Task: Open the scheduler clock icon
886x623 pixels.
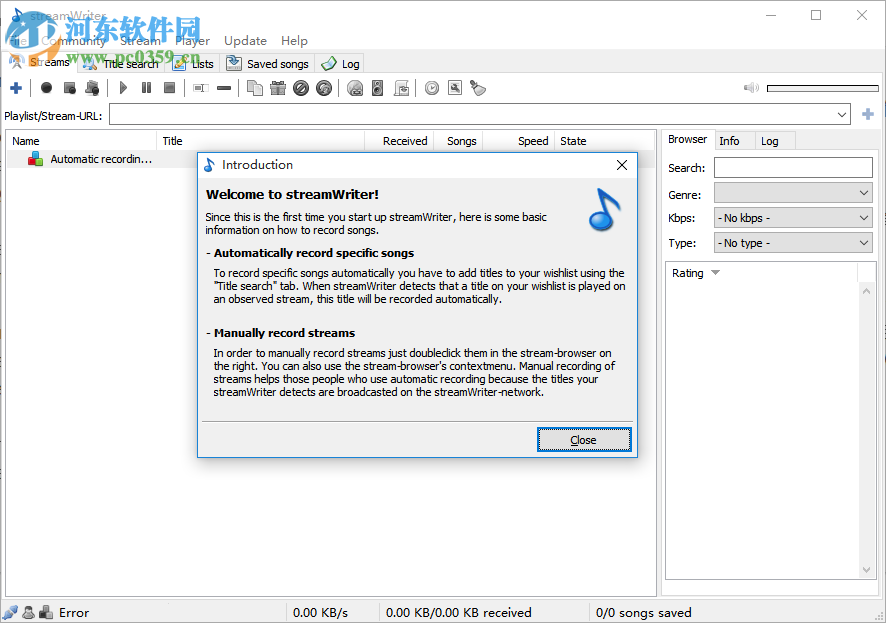Action: [x=431, y=88]
